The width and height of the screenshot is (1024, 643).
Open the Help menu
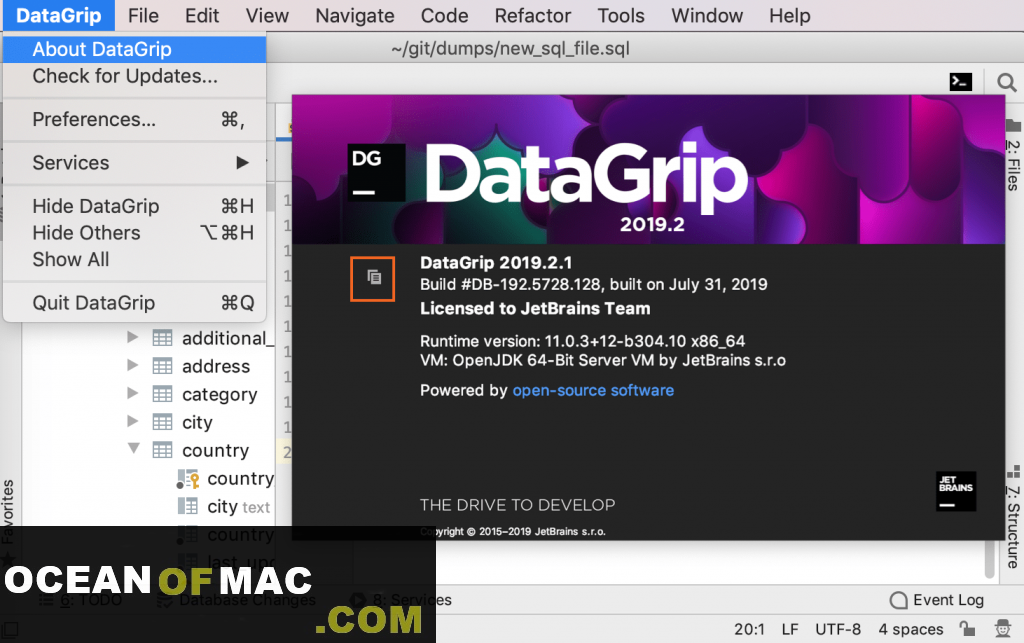[x=790, y=16]
